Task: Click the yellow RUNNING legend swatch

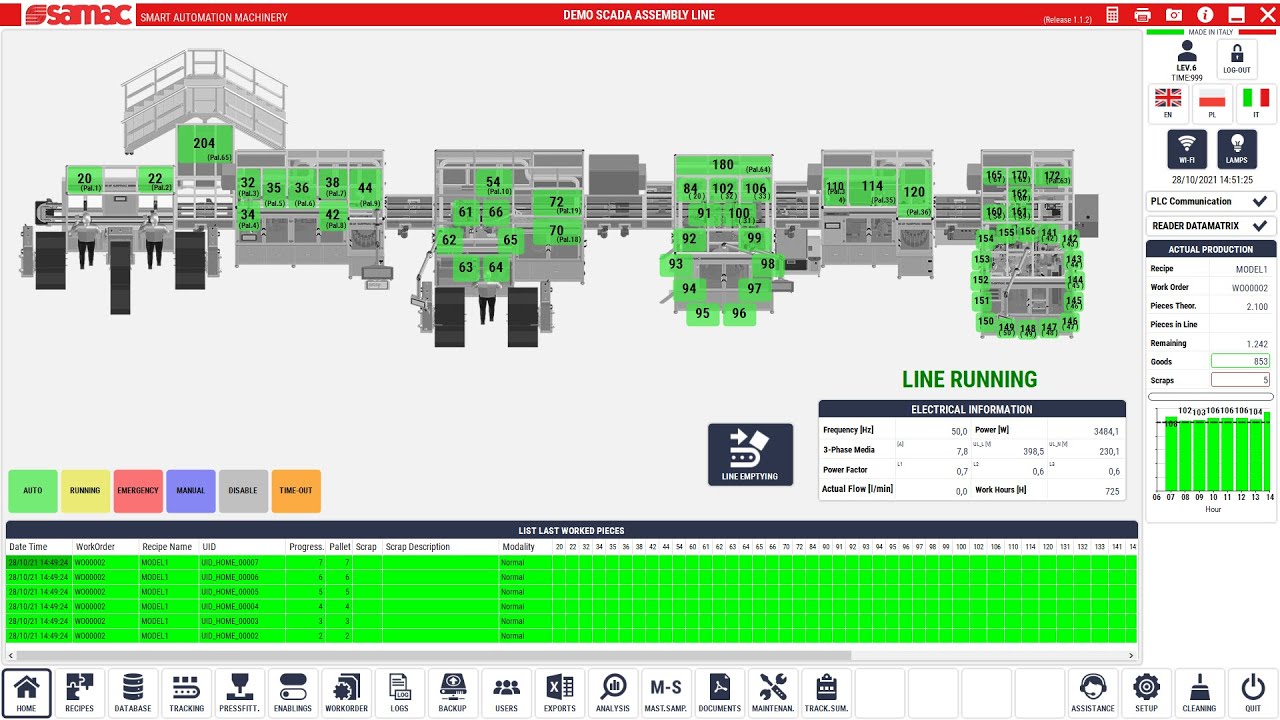Action: pyautogui.click(x=85, y=491)
